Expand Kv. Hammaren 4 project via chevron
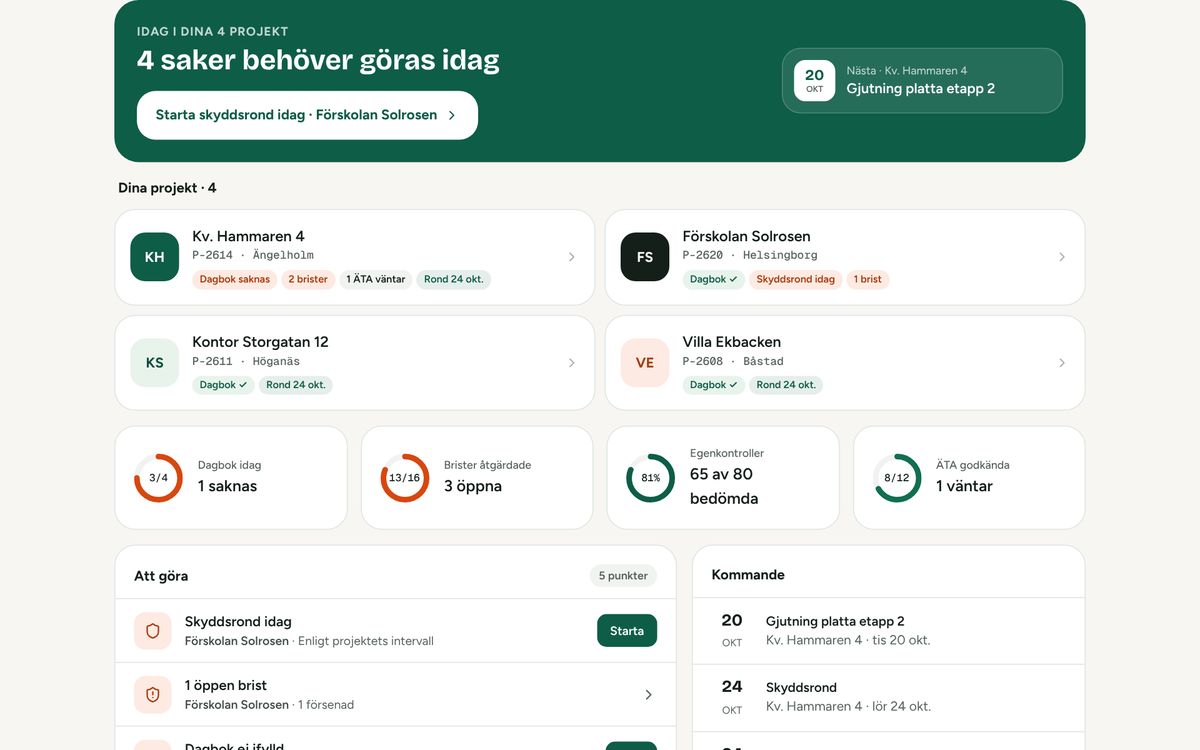1200x750 pixels. (x=572, y=257)
